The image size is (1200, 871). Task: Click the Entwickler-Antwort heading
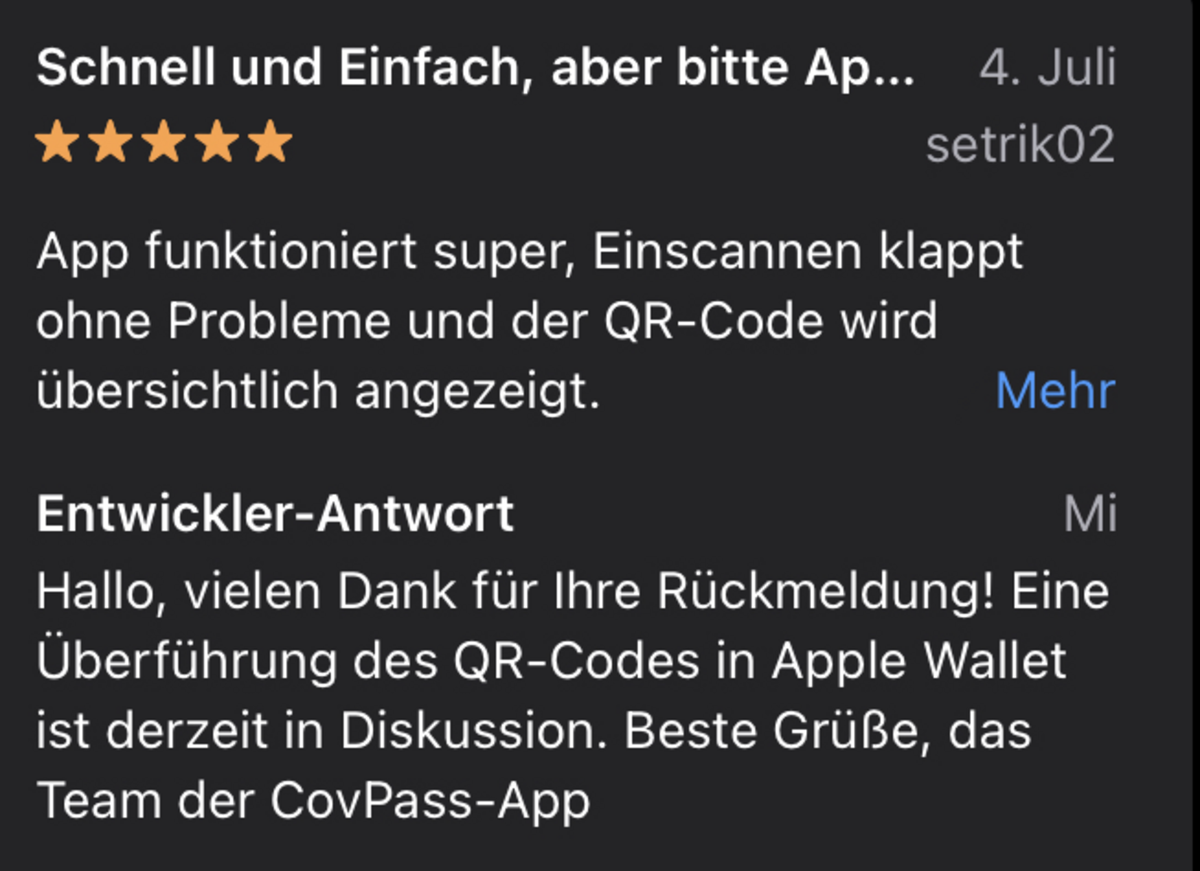(x=275, y=514)
